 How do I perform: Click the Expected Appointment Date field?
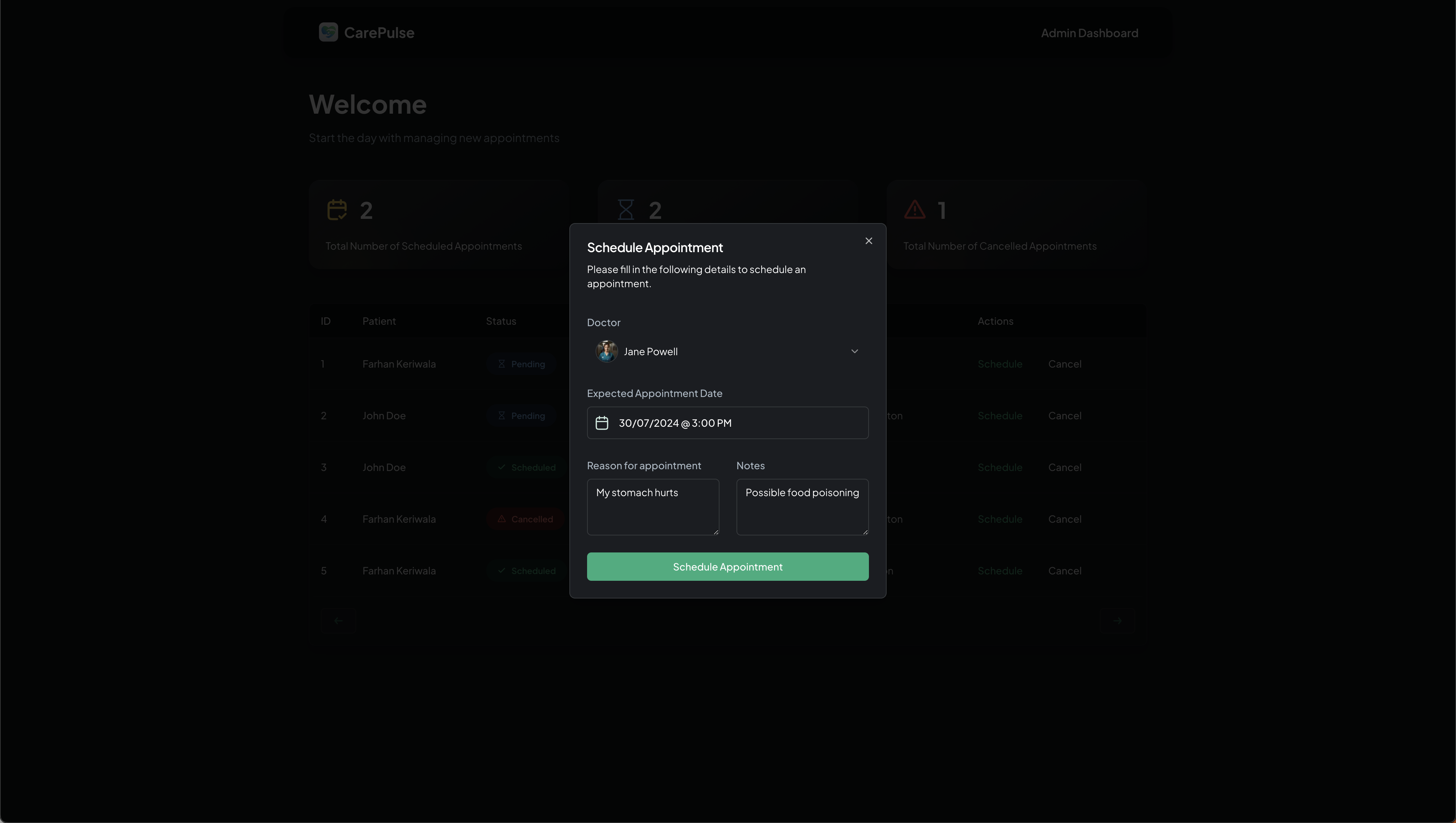[x=727, y=423]
